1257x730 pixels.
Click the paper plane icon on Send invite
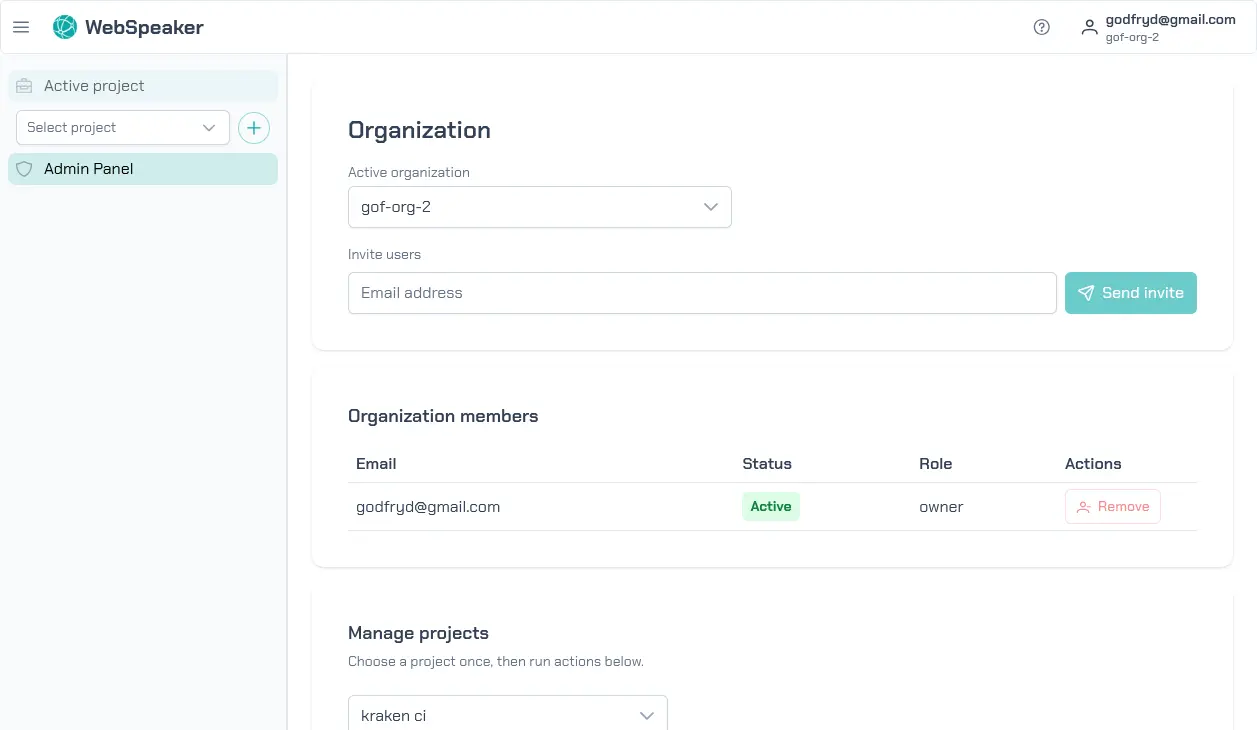pyautogui.click(x=1086, y=292)
